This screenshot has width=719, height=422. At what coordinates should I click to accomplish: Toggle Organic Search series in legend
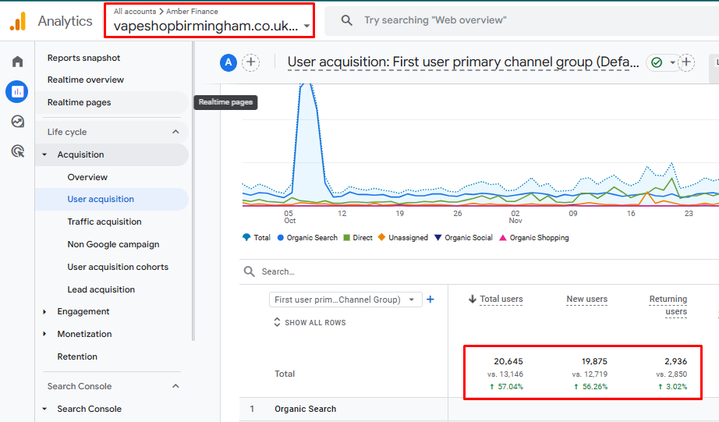[x=307, y=238]
